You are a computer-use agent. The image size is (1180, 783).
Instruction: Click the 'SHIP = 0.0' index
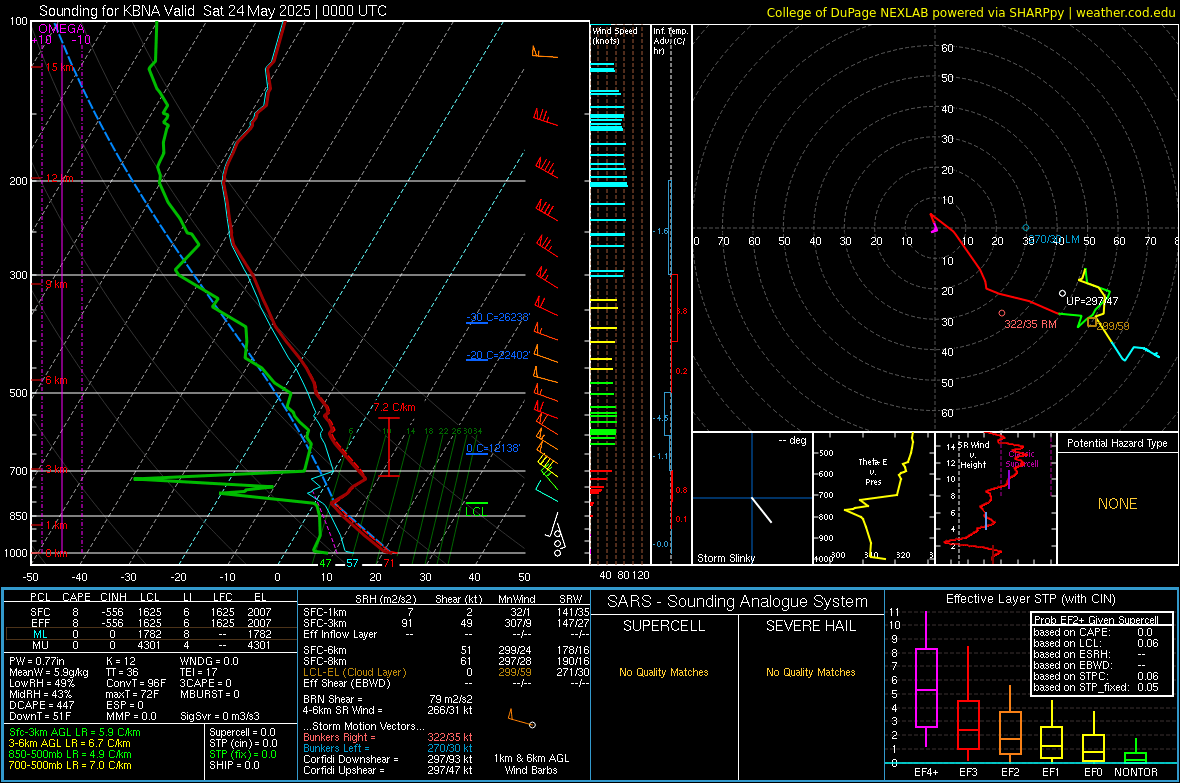[x=234, y=765]
